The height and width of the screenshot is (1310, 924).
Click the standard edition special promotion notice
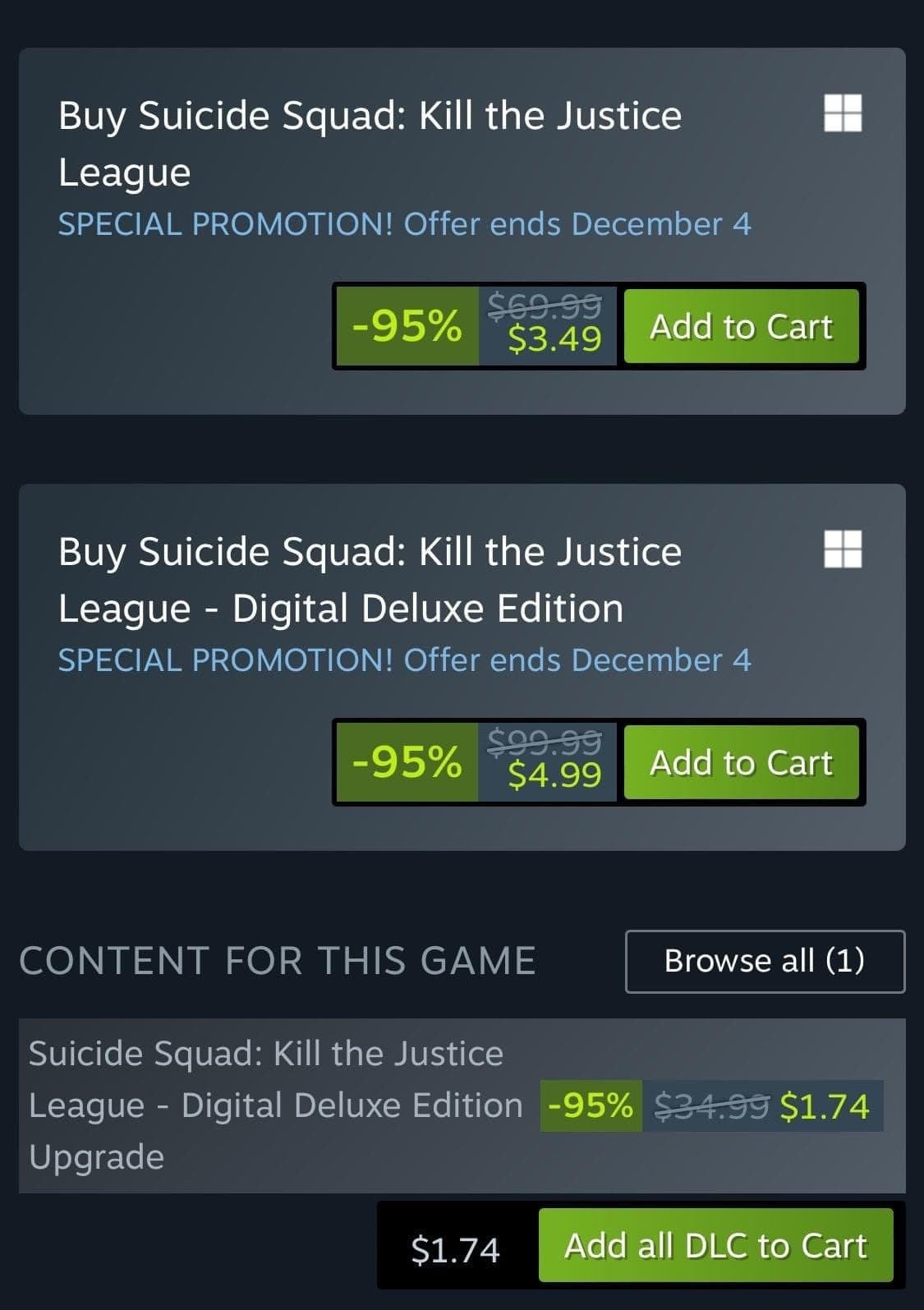click(404, 224)
